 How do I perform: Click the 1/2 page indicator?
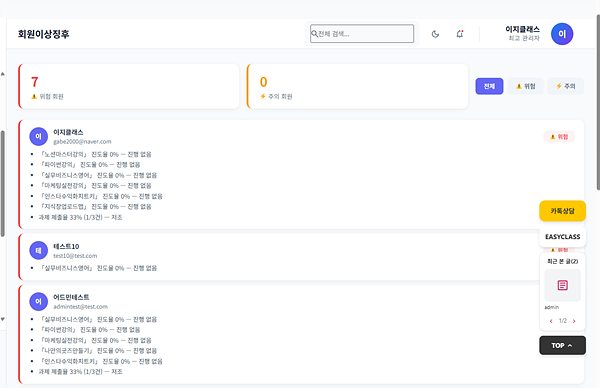point(562,321)
